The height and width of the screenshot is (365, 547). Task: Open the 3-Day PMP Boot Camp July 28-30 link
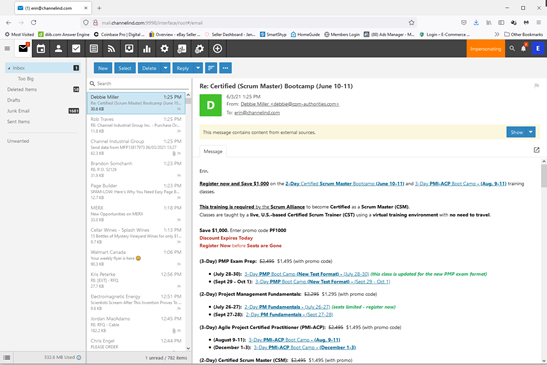click(x=306, y=274)
